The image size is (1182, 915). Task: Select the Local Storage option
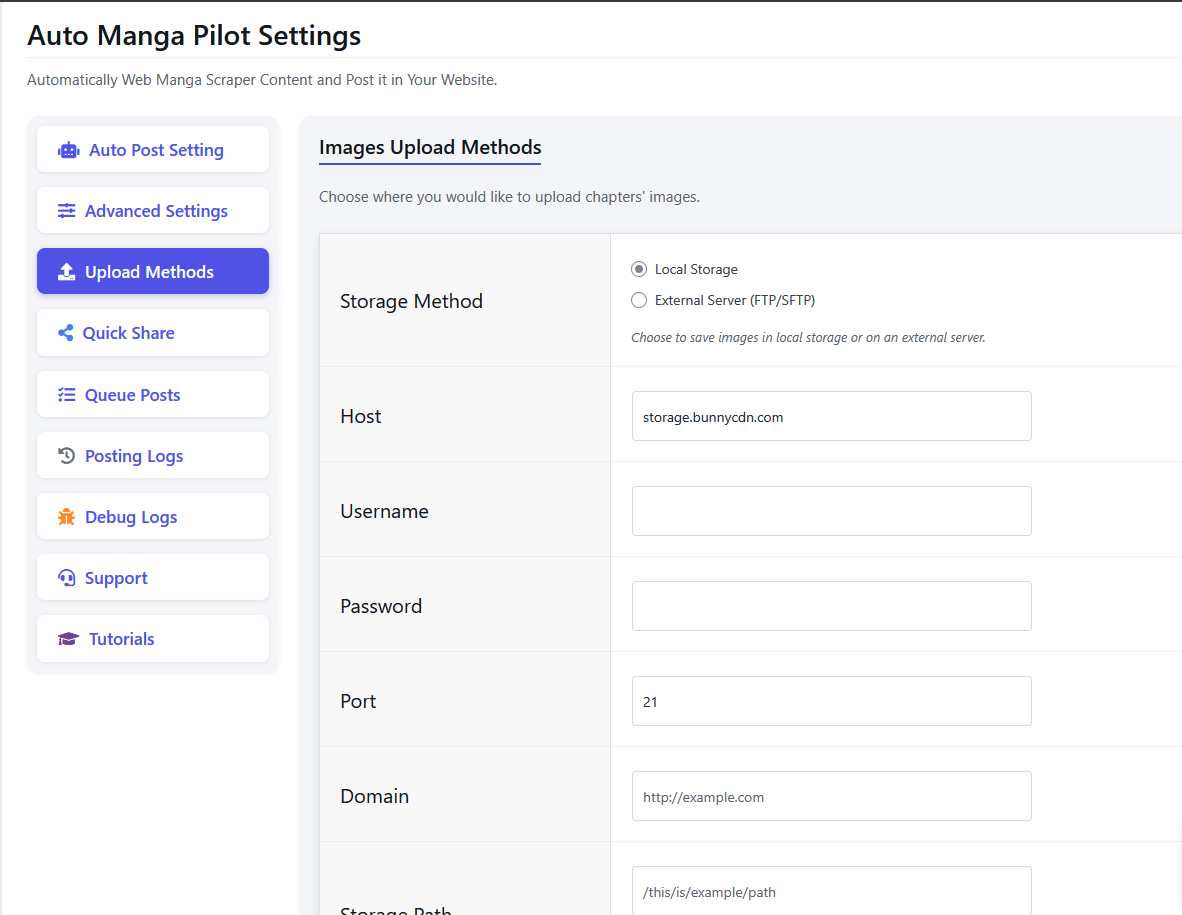(637, 269)
